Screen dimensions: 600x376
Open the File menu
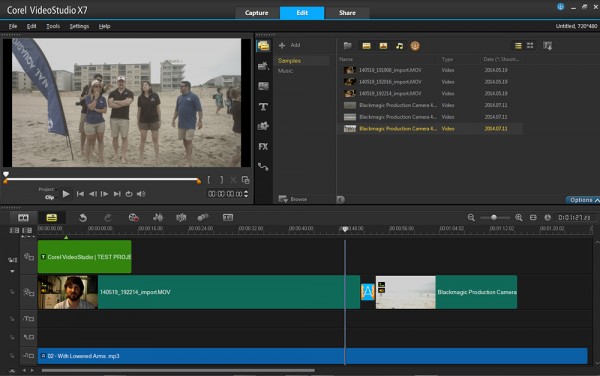click(13, 26)
